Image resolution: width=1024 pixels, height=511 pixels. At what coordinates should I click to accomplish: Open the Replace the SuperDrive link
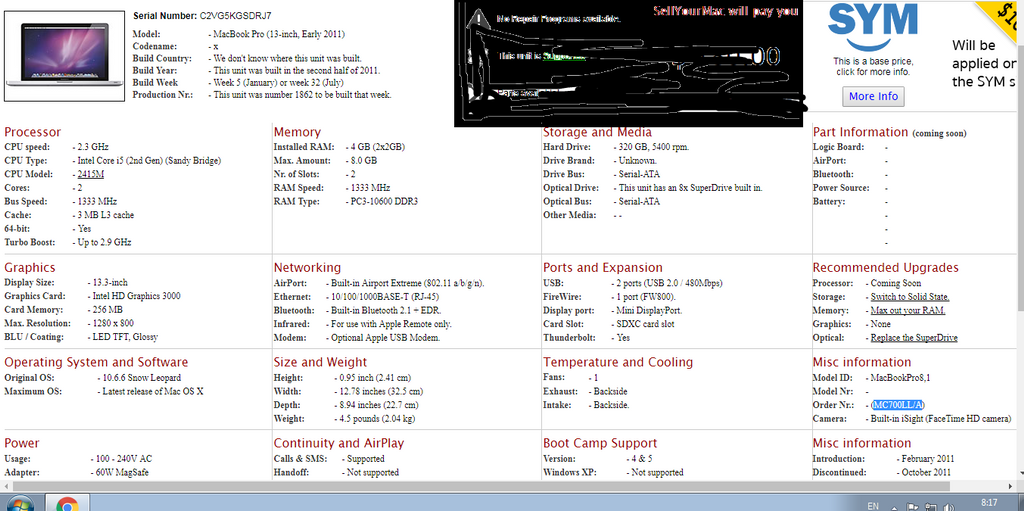[914, 338]
